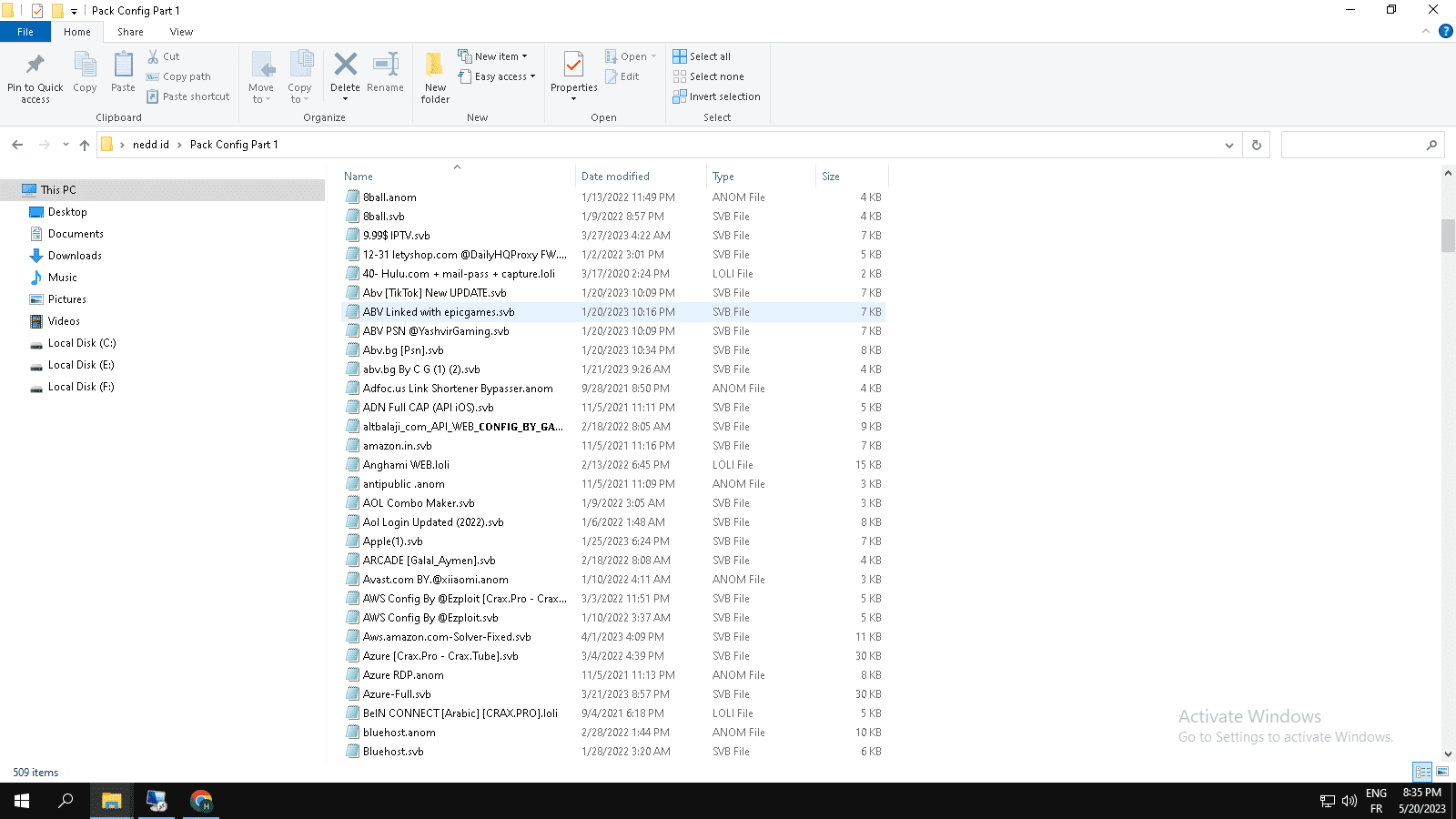Screen dimensions: 1456x819
Task: Click Select all button
Action: pos(702,56)
